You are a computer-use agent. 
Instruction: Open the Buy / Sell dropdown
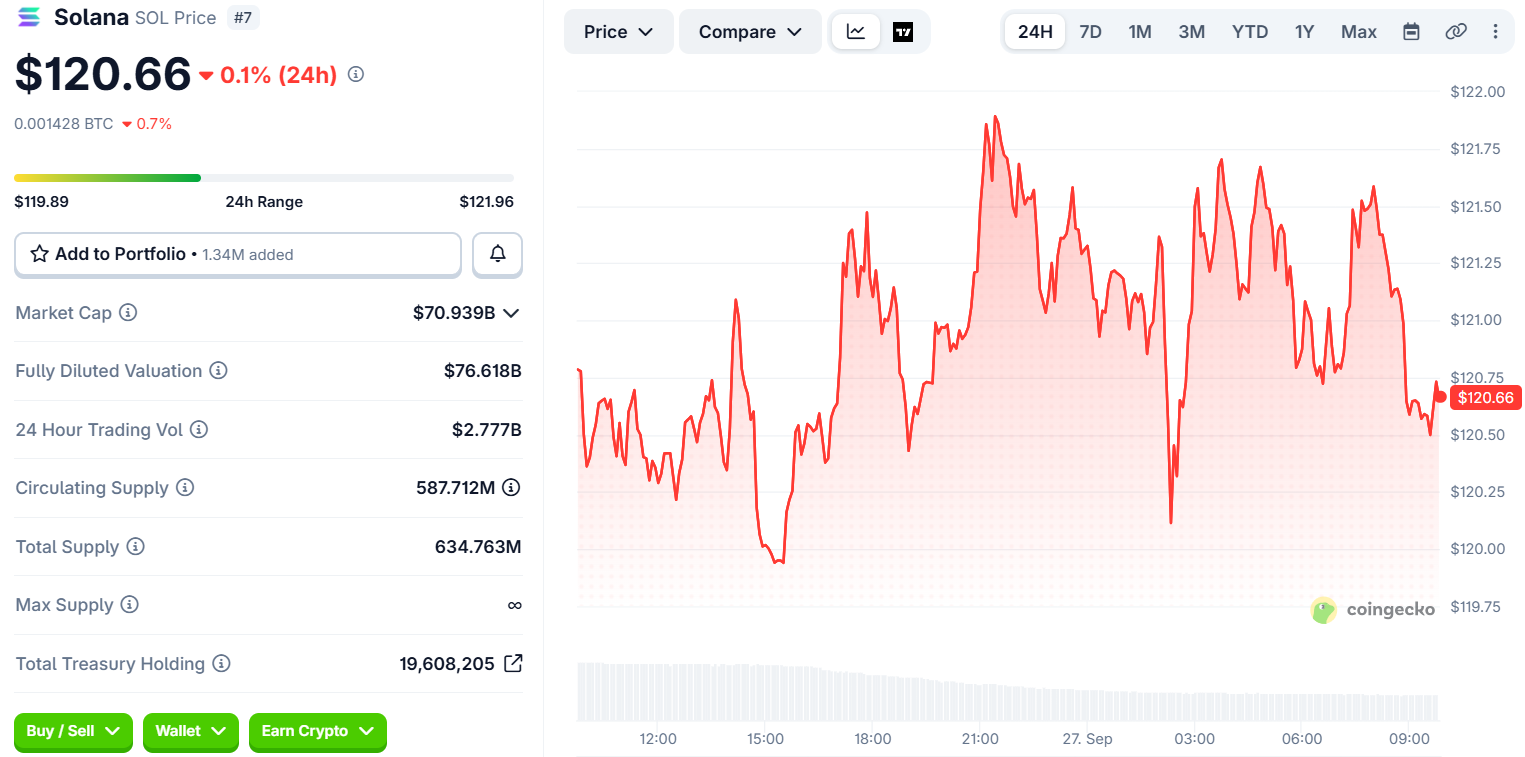click(73, 731)
